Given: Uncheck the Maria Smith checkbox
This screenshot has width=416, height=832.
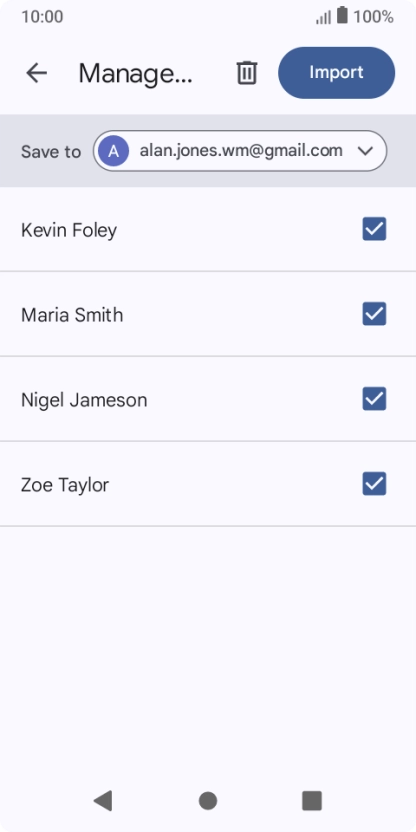Looking at the screenshot, I should [x=374, y=314].
